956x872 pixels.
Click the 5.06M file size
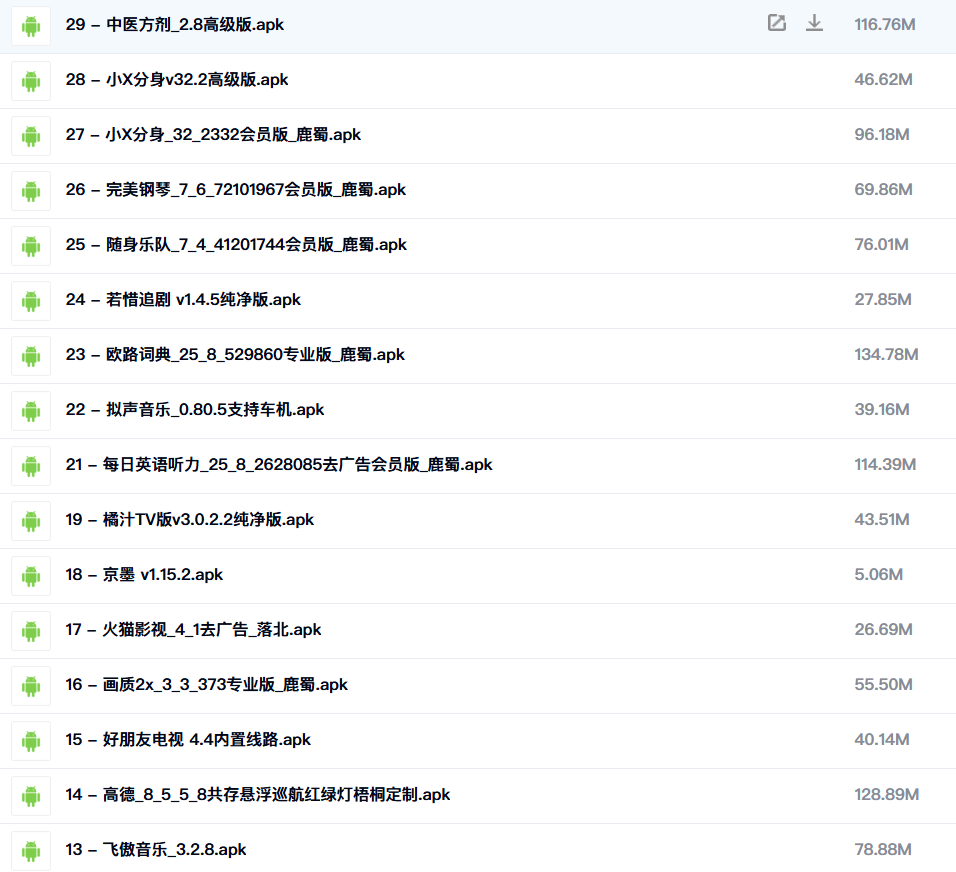click(x=879, y=574)
